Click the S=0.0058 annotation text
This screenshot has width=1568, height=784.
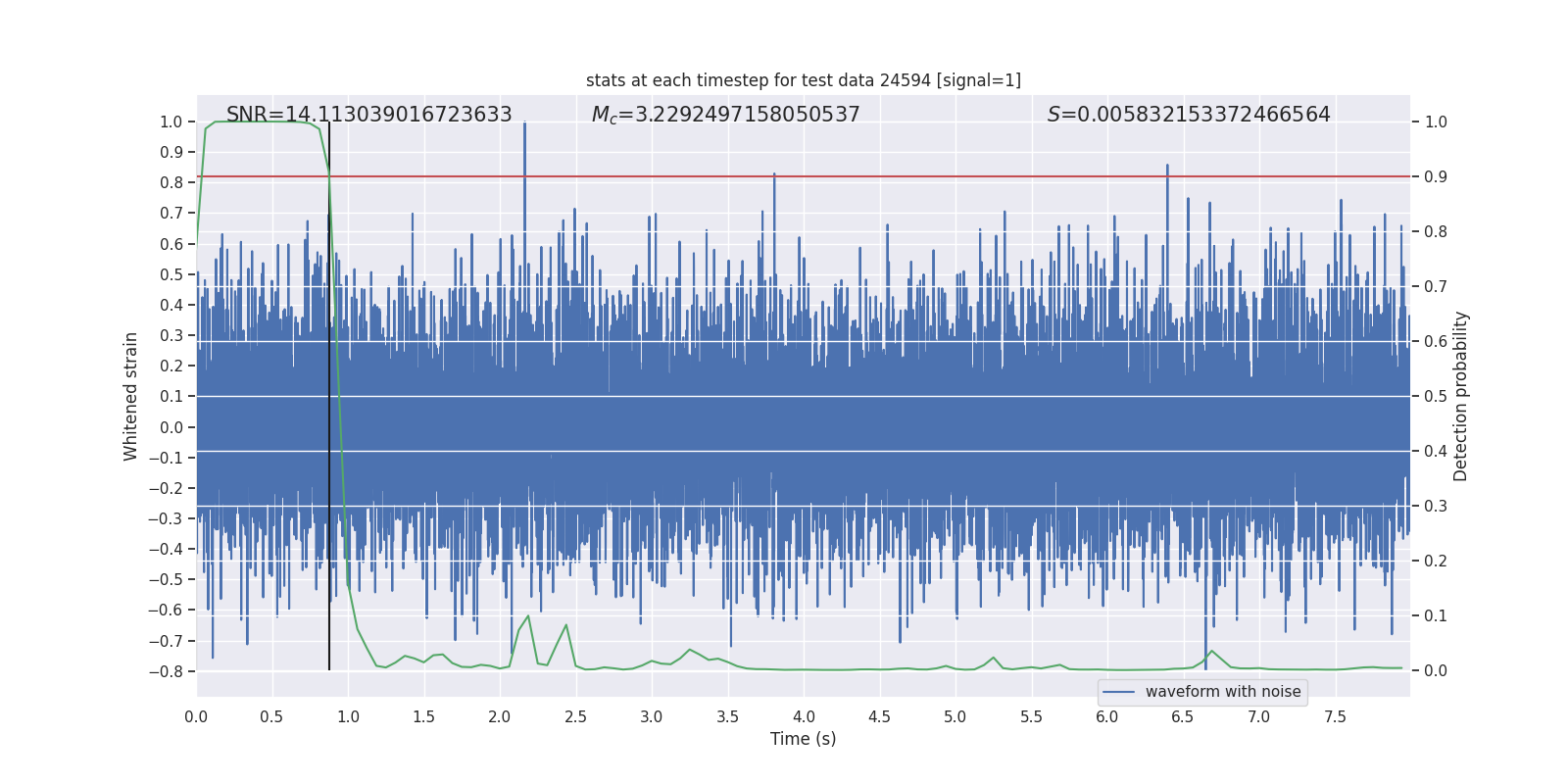coord(1188,115)
